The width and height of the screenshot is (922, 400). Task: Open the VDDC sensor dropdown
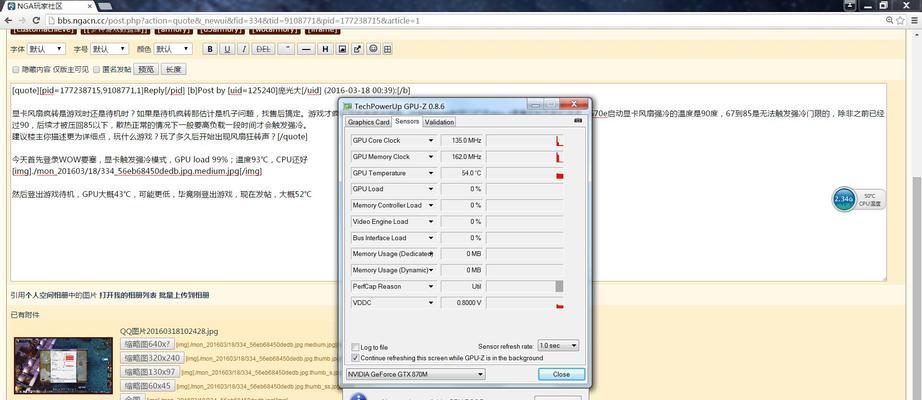[431, 303]
